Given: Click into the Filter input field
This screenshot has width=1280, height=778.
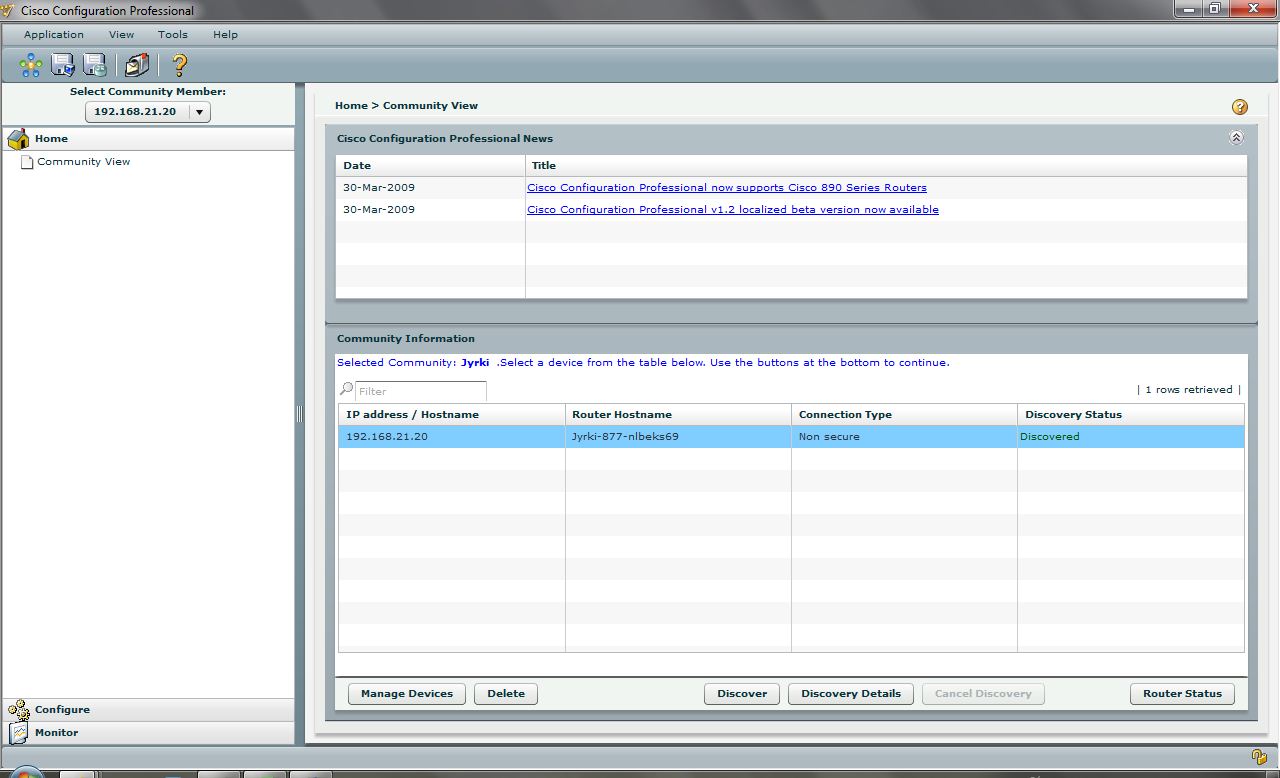Looking at the screenshot, I should point(421,391).
